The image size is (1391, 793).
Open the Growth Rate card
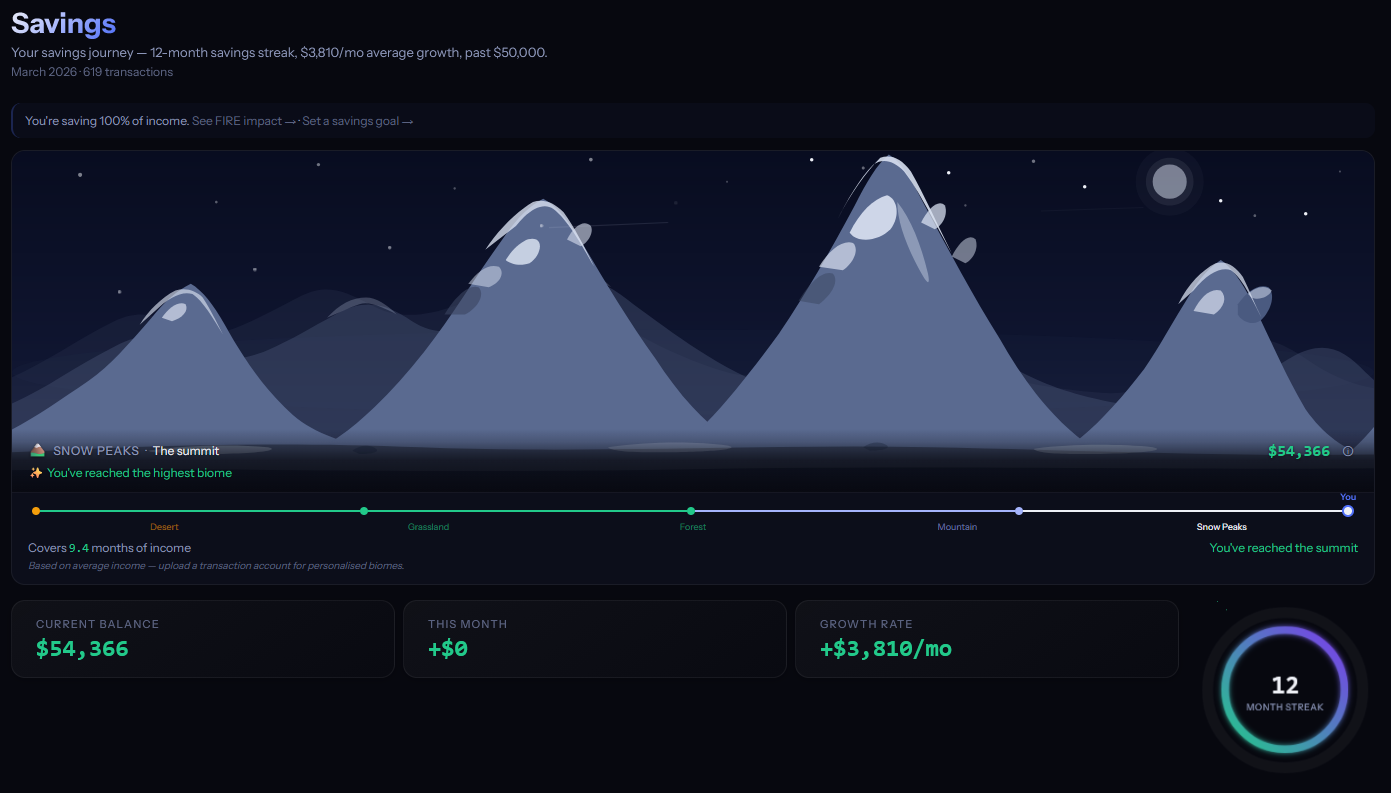986,639
